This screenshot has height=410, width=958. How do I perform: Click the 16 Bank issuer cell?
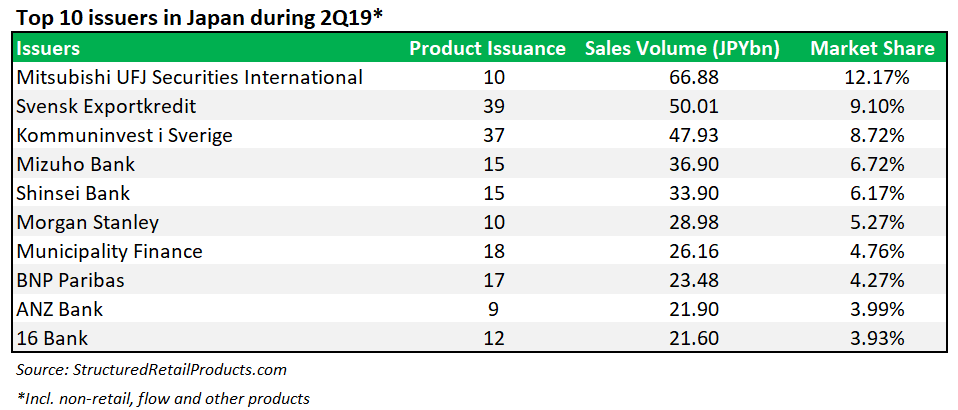click(x=51, y=338)
